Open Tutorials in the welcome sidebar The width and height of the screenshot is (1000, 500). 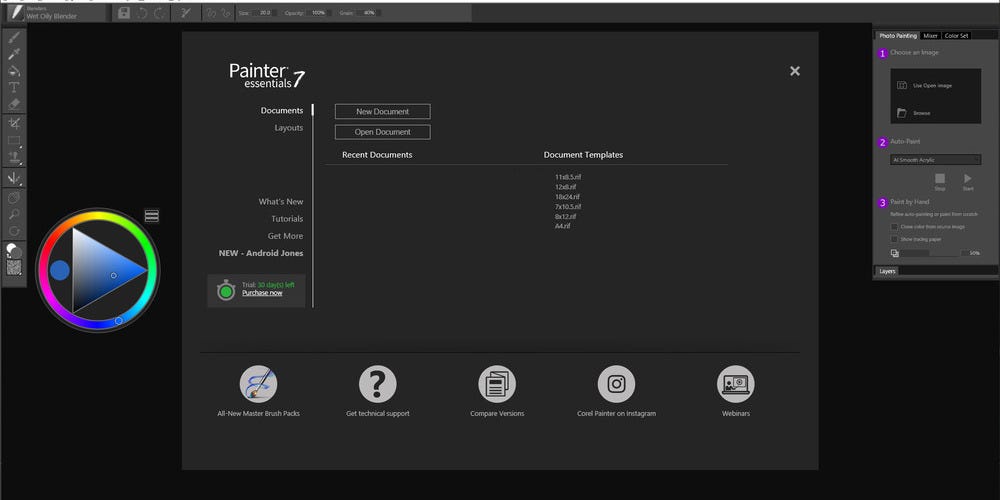tap(287, 219)
